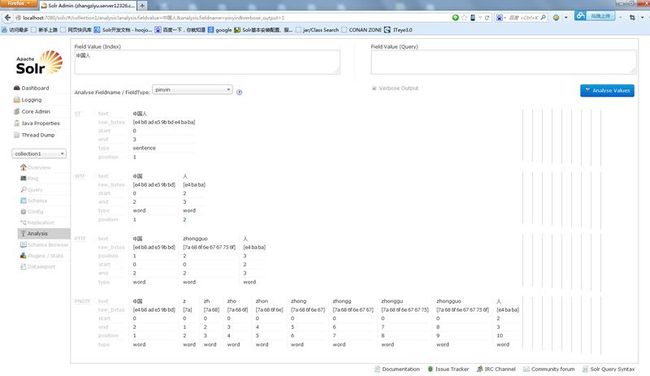Open the Replication icon in sidebar
Screen dimensions: 650x376
[x=23, y=223]
